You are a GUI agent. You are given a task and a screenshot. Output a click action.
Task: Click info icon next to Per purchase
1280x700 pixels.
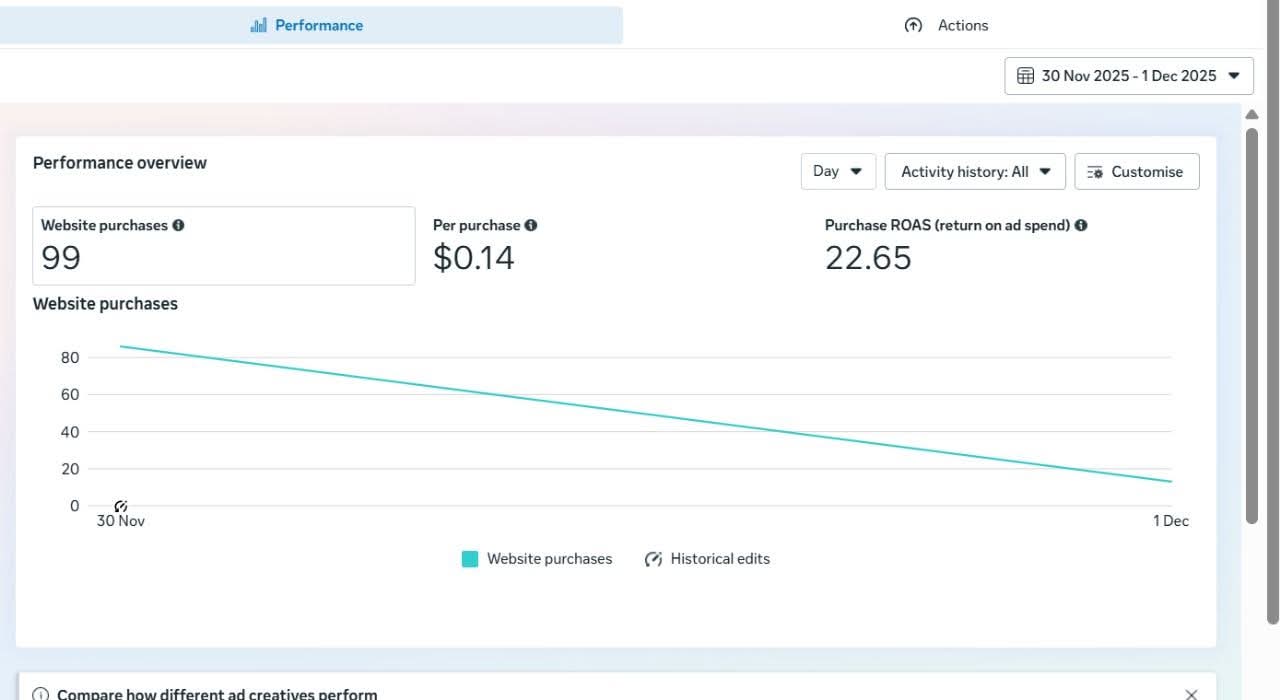tap(531, 225)
